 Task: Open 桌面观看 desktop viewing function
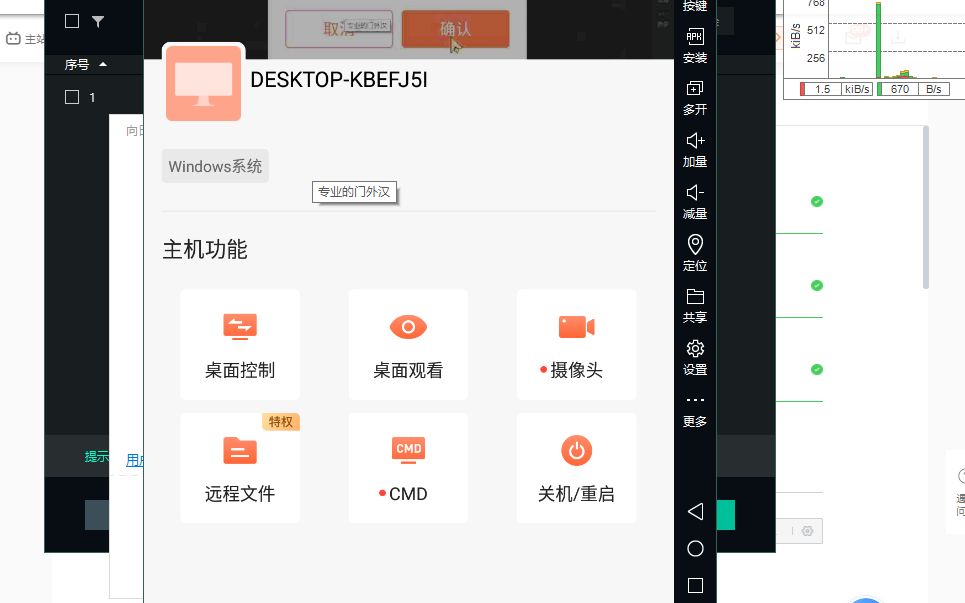pyautogui.click(x=407, y=344)
